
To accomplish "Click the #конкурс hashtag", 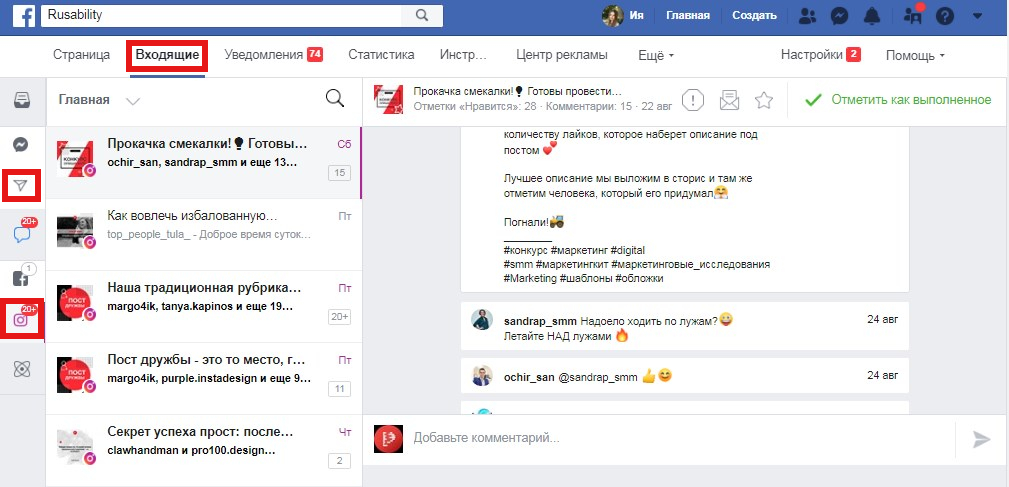I will 525,250.
